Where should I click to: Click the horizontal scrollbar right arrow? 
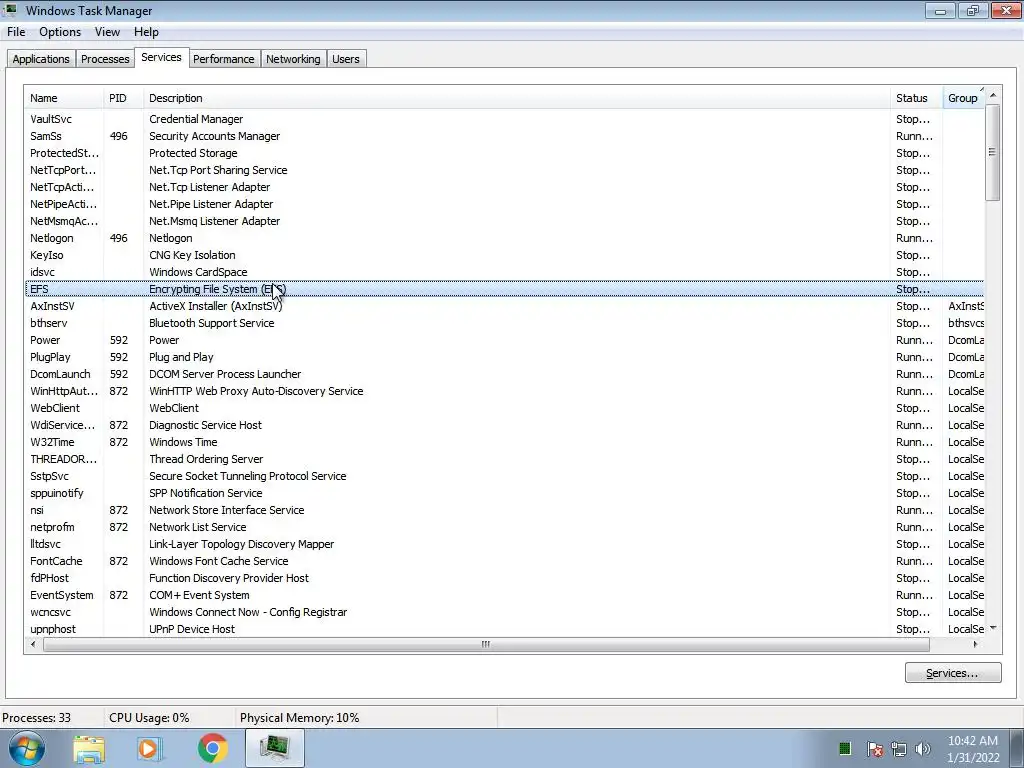(975, 645)
